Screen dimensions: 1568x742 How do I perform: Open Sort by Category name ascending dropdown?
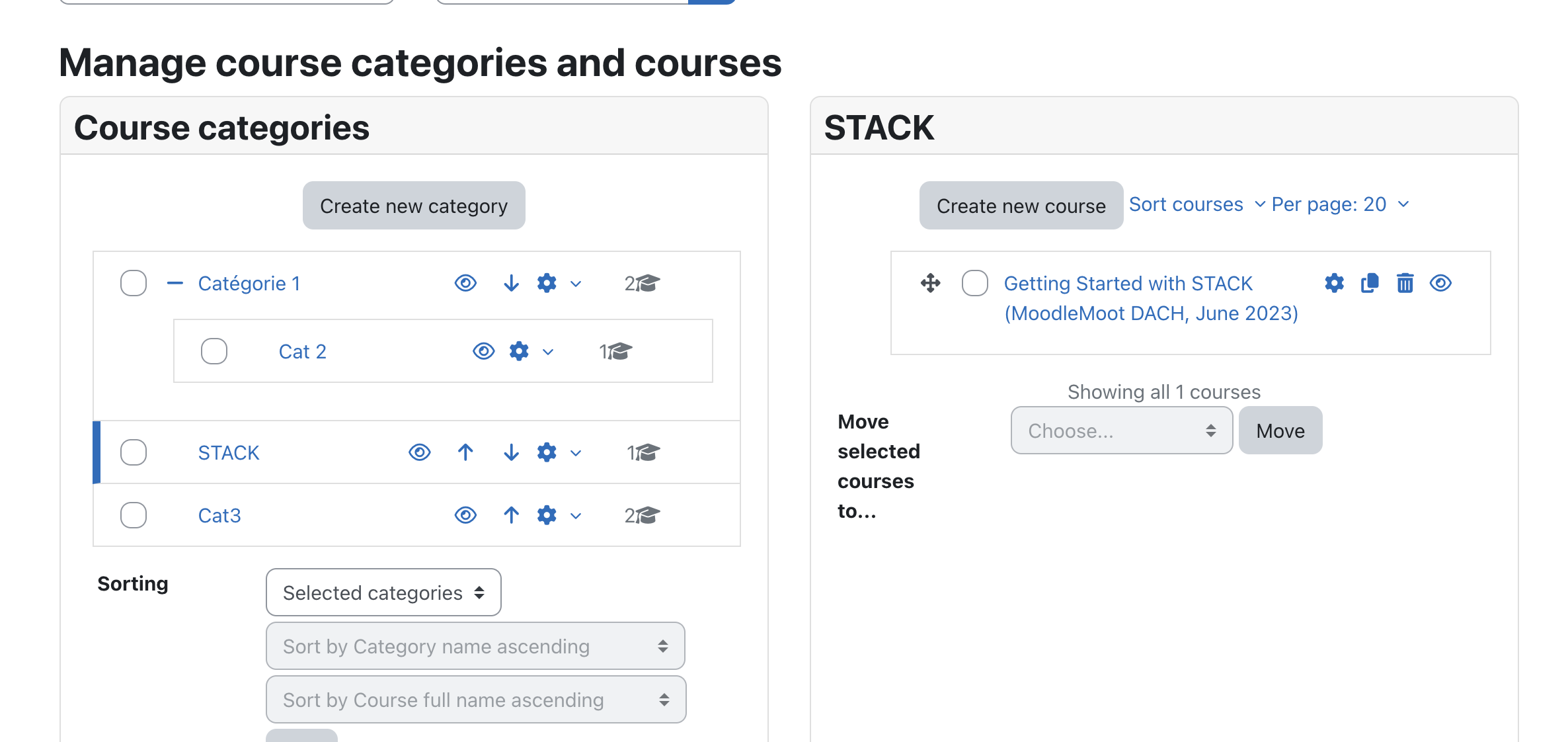coord(475,646)
